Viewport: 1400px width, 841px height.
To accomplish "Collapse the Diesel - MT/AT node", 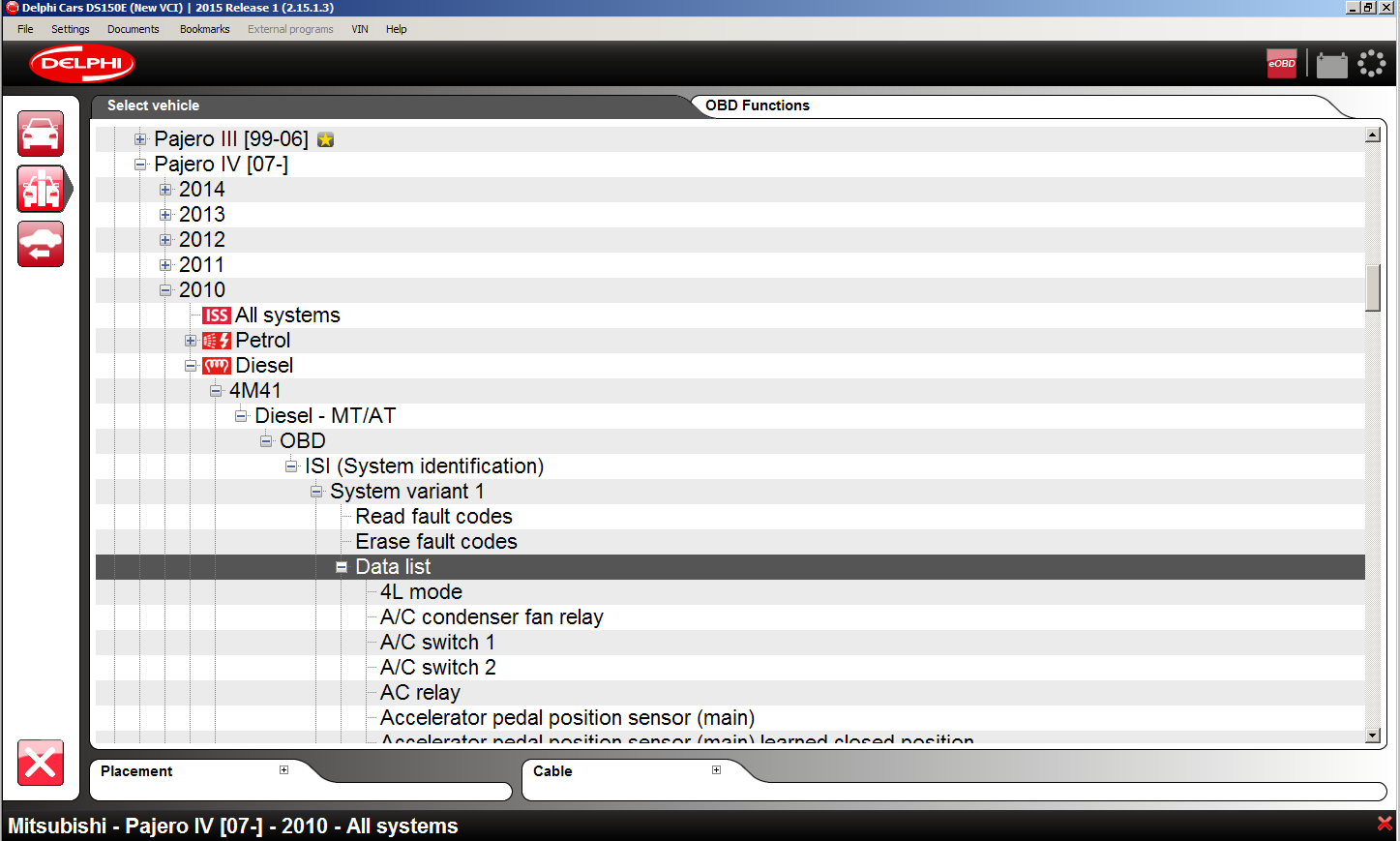I will [241, 416].
